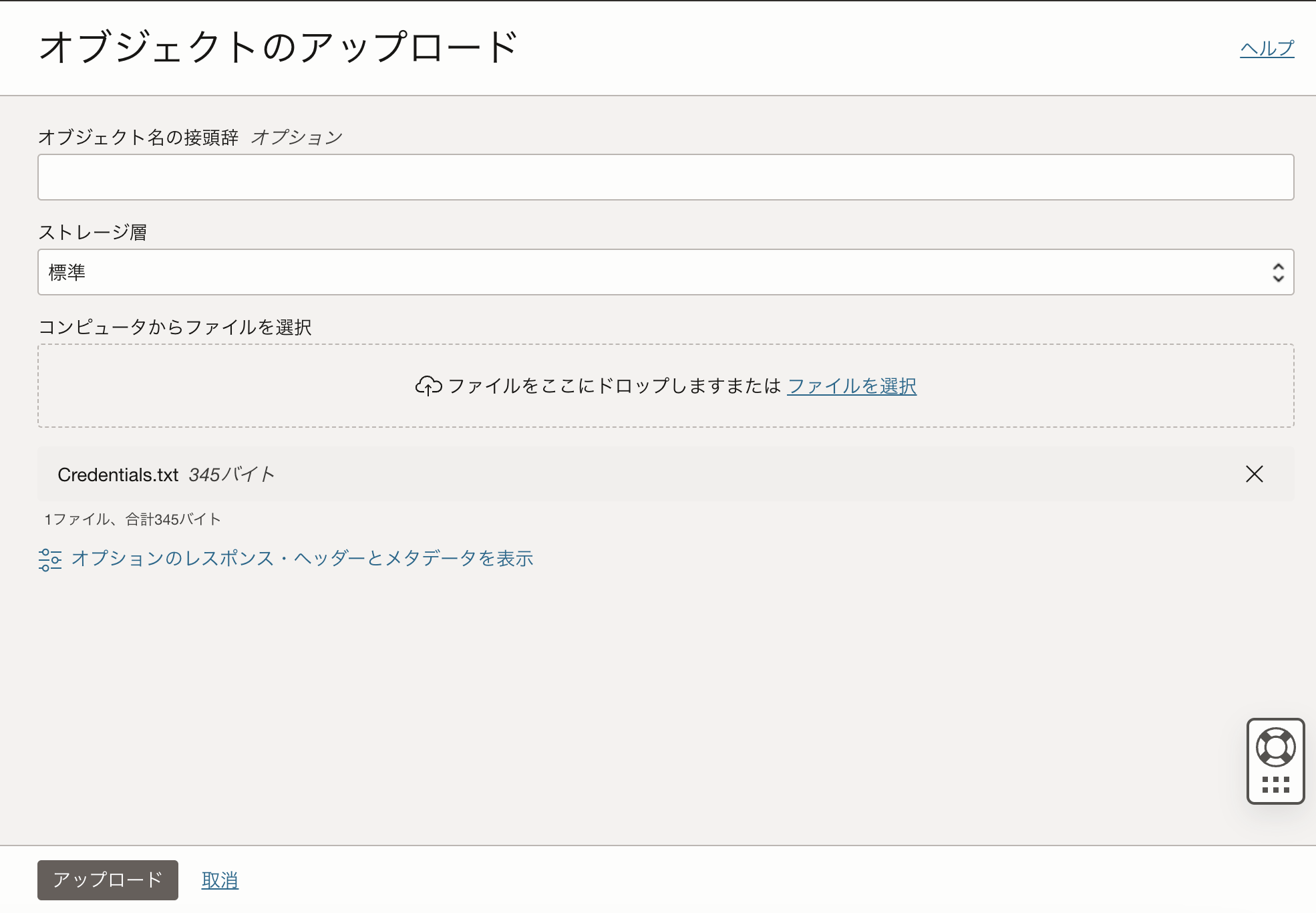Click the up-down arrows of storage tier select
The height and width of the screenshot is (913, 1316).
(x=1277, y=272)
